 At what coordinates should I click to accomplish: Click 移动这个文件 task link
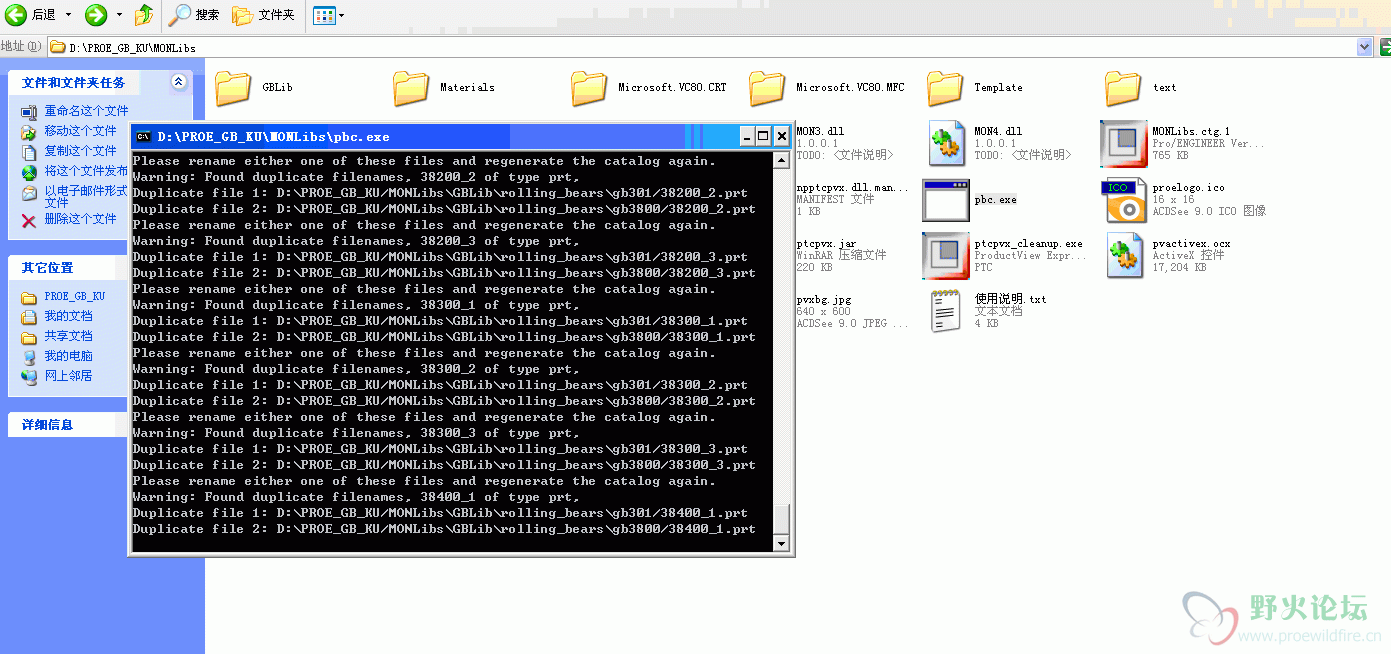coord(80,131)
